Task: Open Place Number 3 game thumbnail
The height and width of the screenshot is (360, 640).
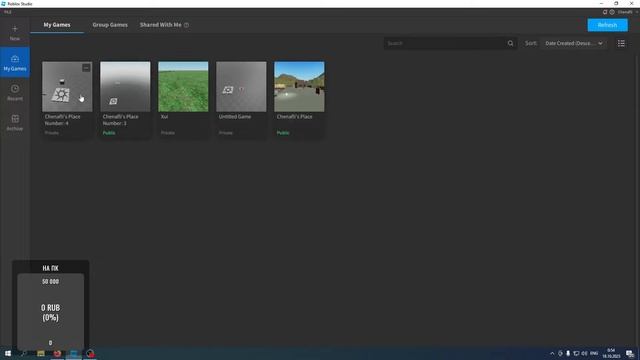Action: [x=125, y=87]
